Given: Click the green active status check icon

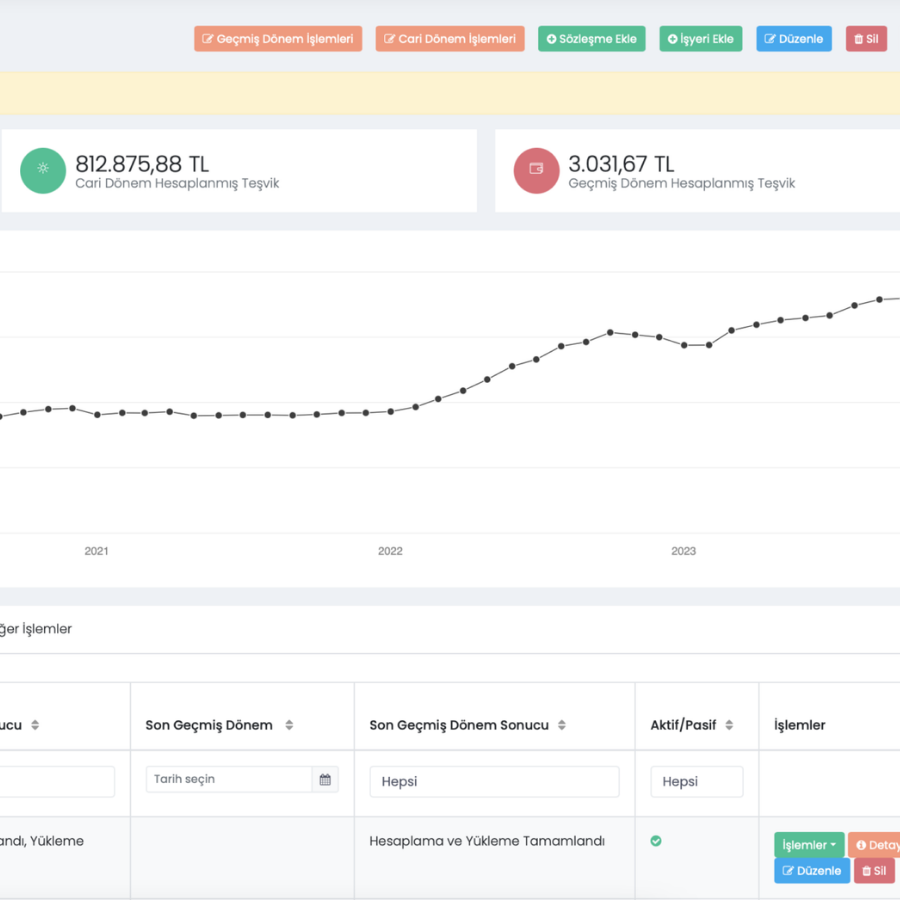Looking at the screenshot, I should pyautogui.click(x=656, y=841).
